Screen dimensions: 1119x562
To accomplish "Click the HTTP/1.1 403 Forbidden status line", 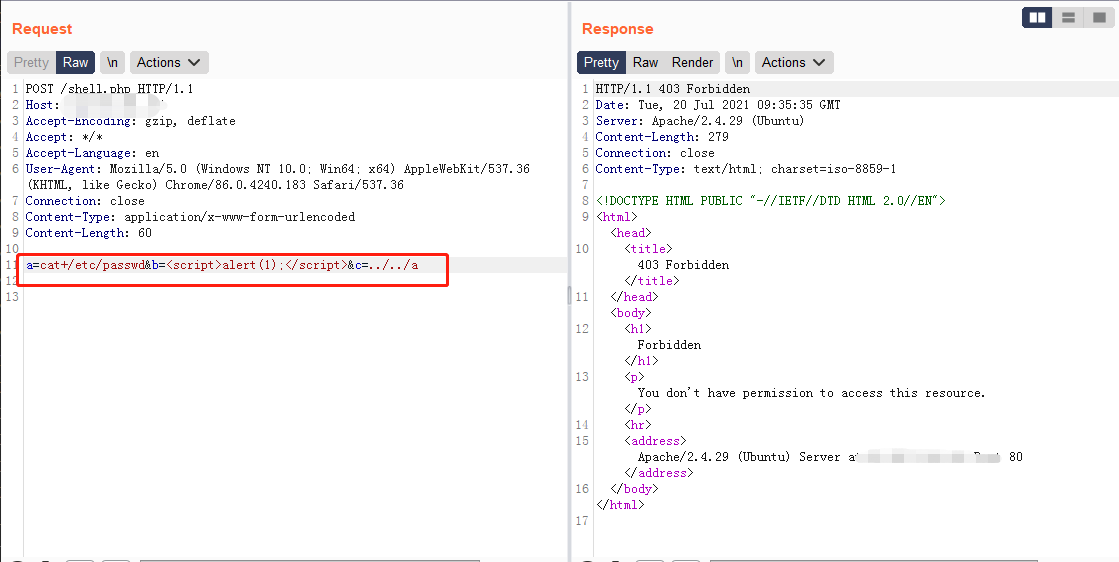I will click(673, 89).
